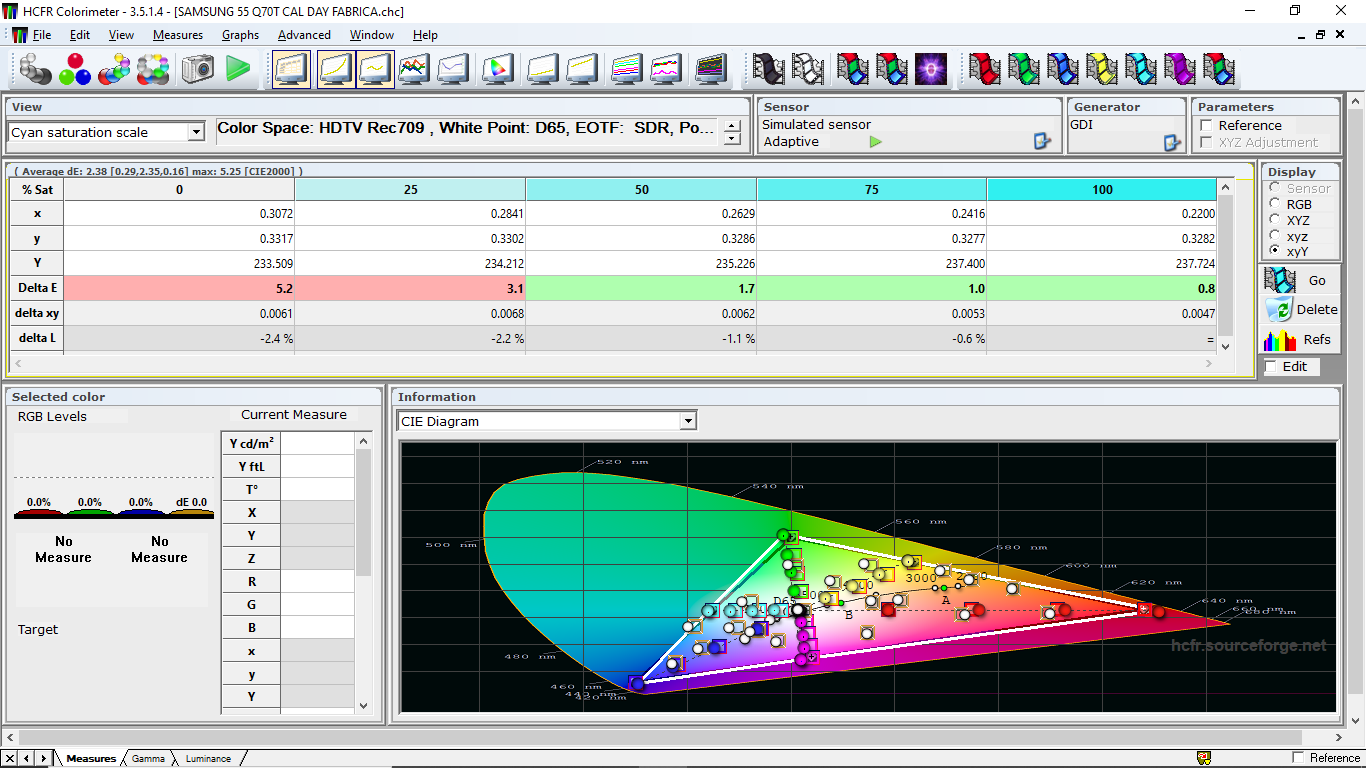Click the magenta film strip icon

[1180, 69]
